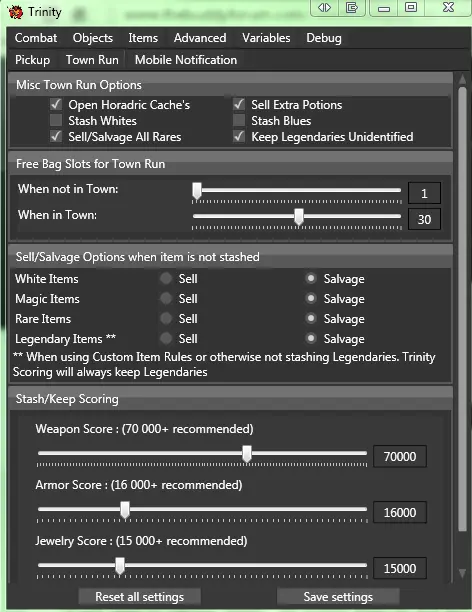Click the Jewelry Score slider handle
The width and height of the screenshot is (472, 612).
click(x=120, y=566)
